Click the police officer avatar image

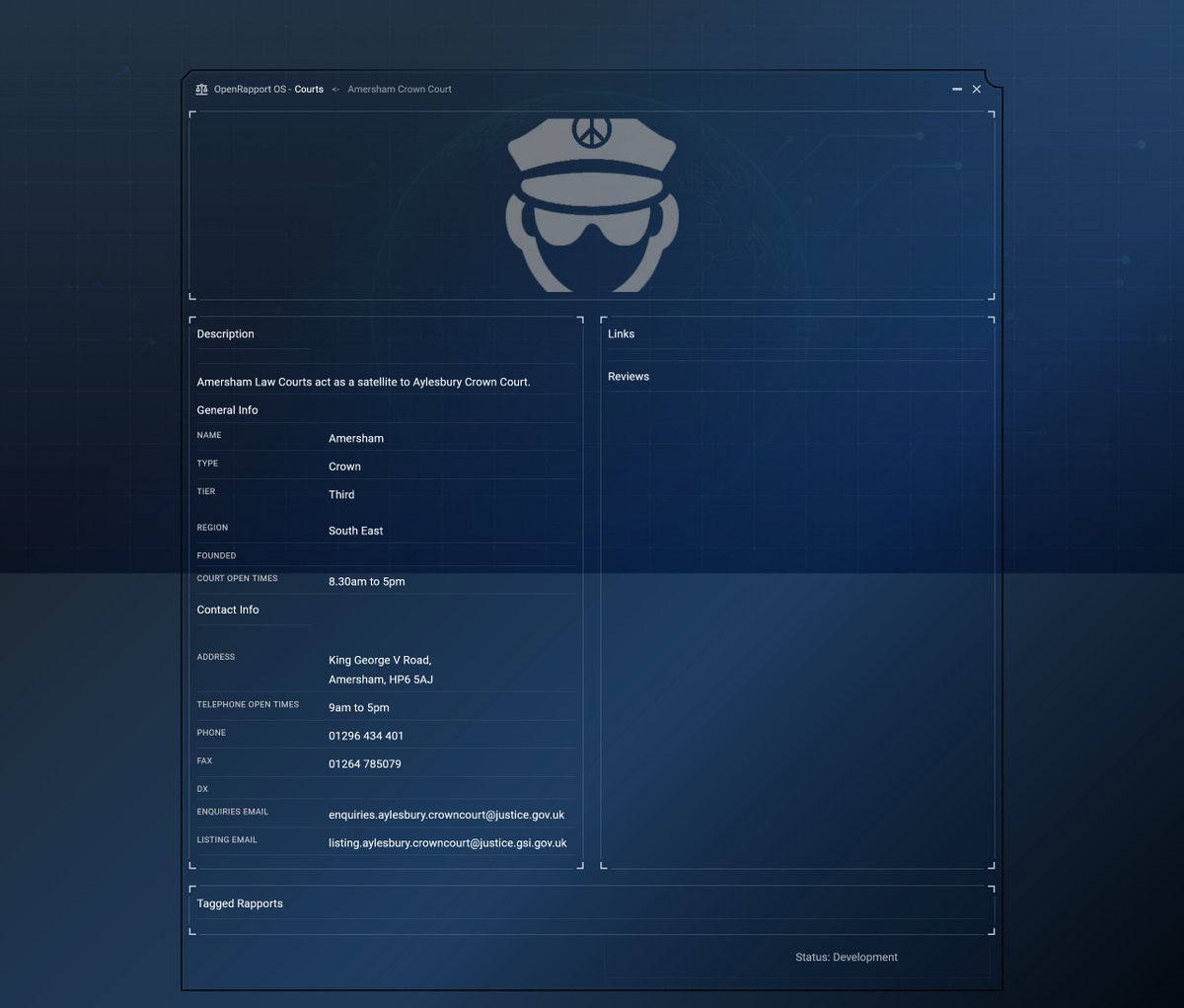pyautogui.click(x=592, y=204)
